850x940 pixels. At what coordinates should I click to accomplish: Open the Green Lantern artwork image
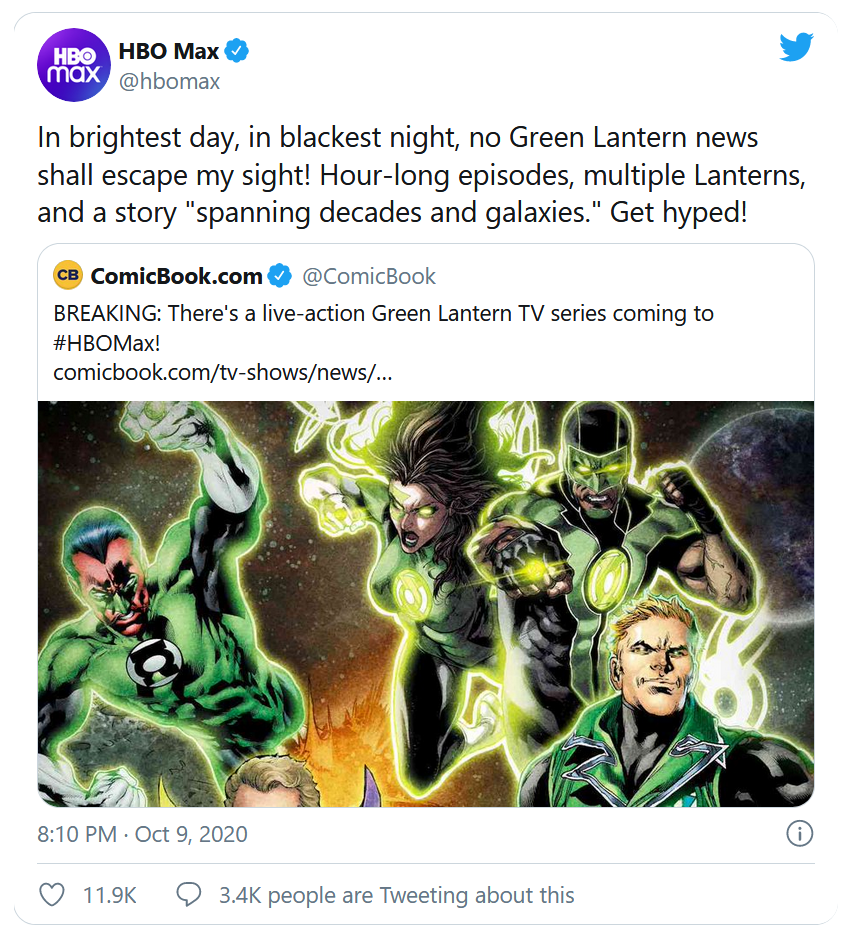(x=425, y=603)
